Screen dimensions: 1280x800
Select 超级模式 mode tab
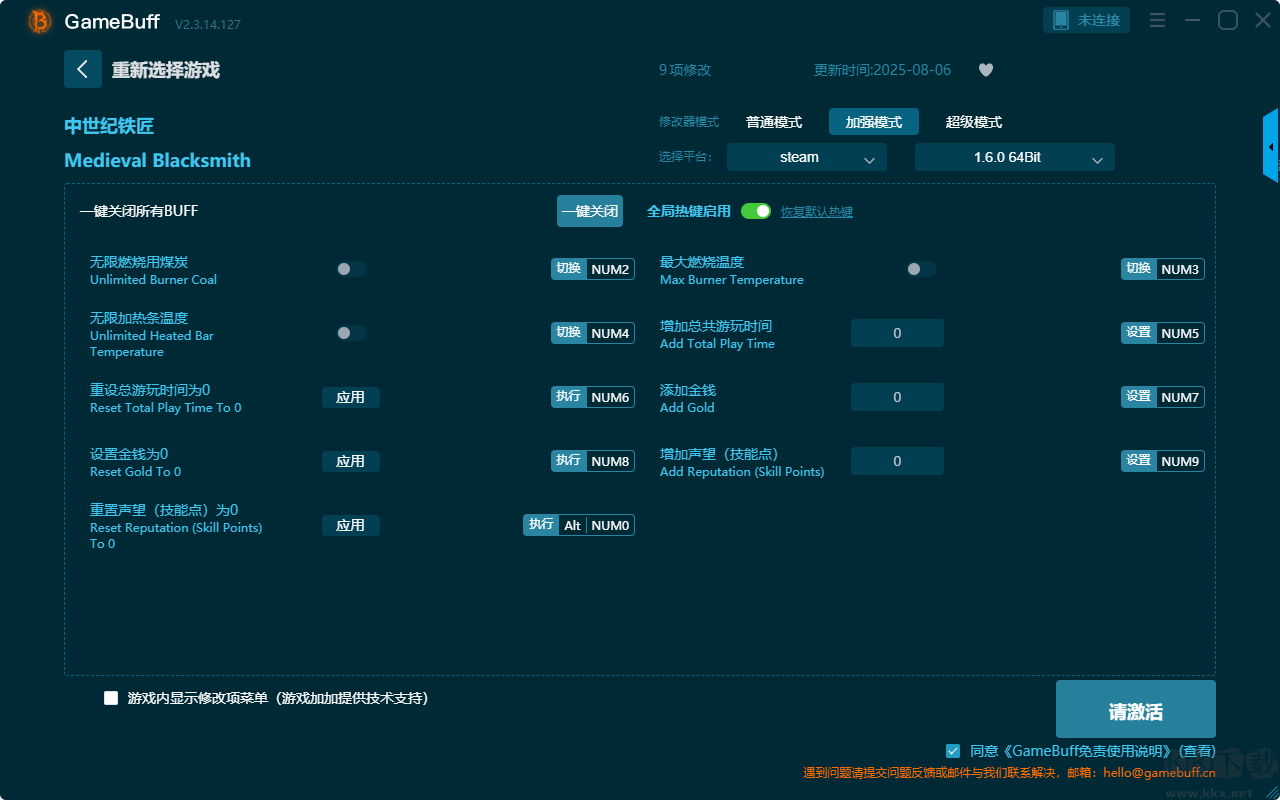973,122
